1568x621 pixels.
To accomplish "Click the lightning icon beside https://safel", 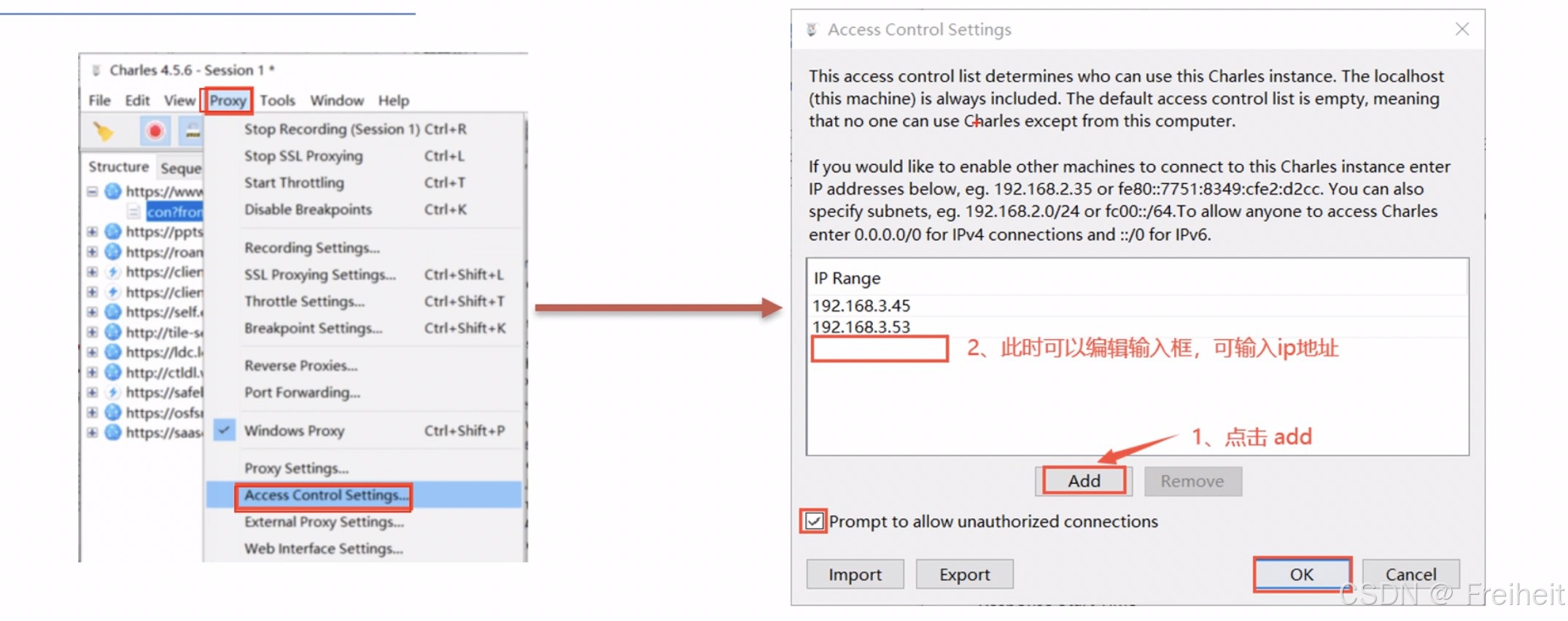I will pyautogui.click(x=113, y=392).
